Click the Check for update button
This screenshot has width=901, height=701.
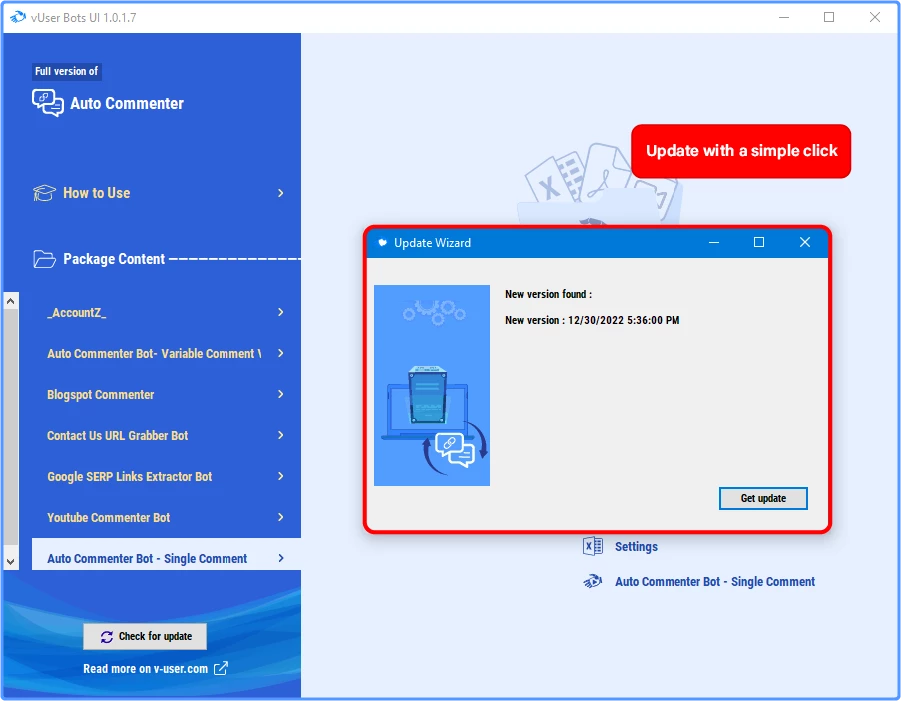pyautogui.click(x=145, y=637)
